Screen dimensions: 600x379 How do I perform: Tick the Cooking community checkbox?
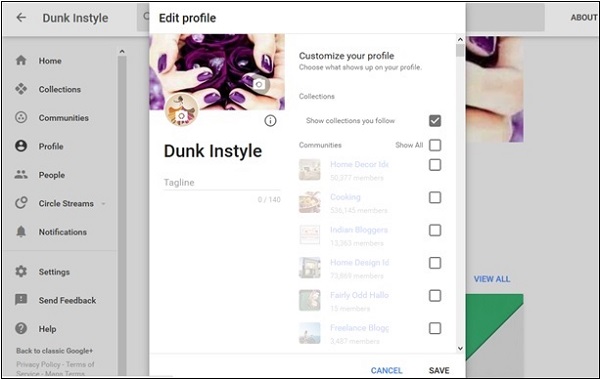(435, 198)
